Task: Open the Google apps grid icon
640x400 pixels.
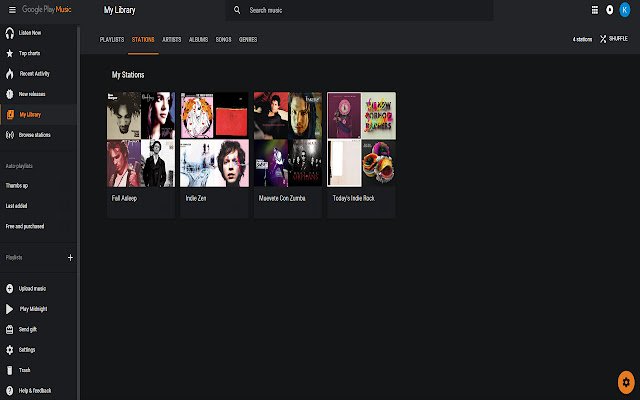Action: click(x=595, y=10)
